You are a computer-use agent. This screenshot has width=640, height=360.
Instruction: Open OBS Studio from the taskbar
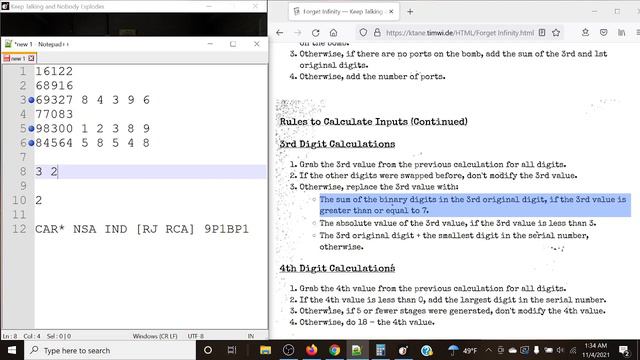(x=289, y=350)
